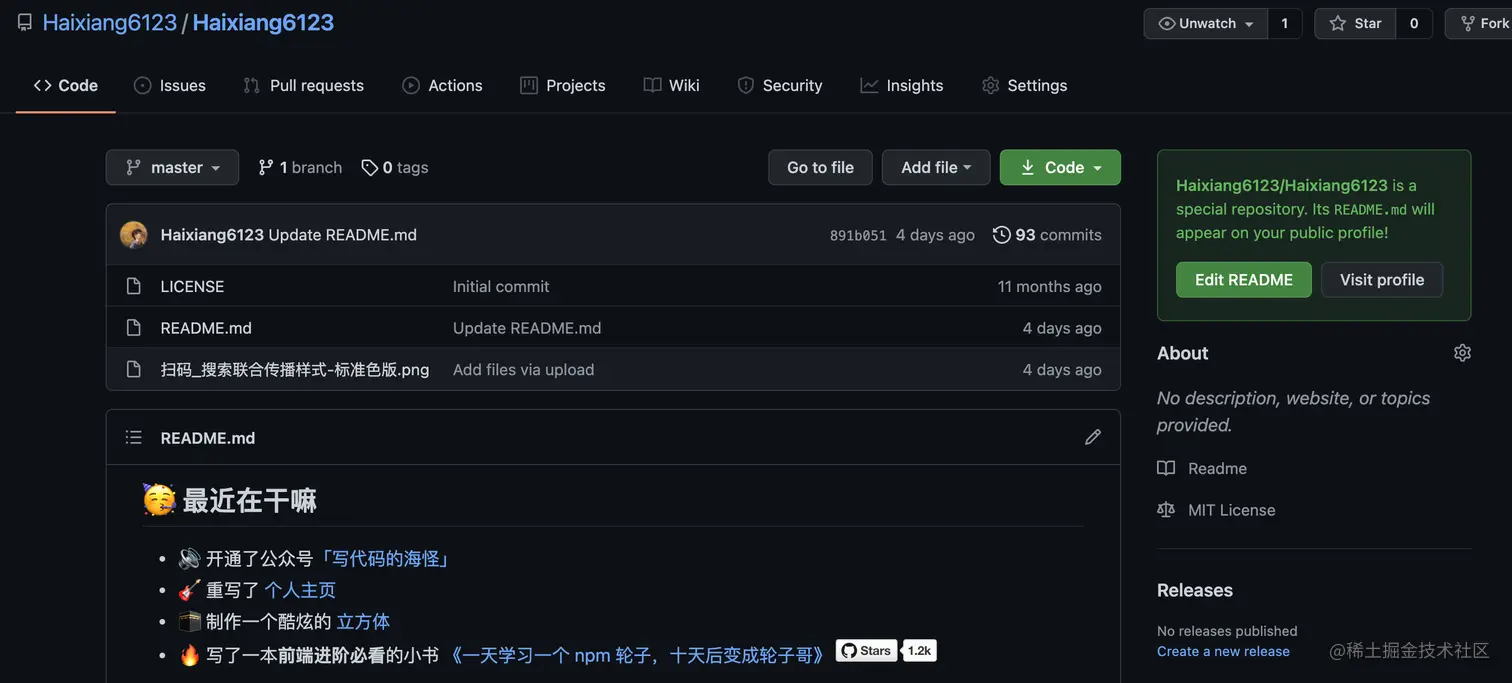Screen dimensions: 1512x683
Task: Open the latest commit message Update README.md
Action: tap(343, 235)
